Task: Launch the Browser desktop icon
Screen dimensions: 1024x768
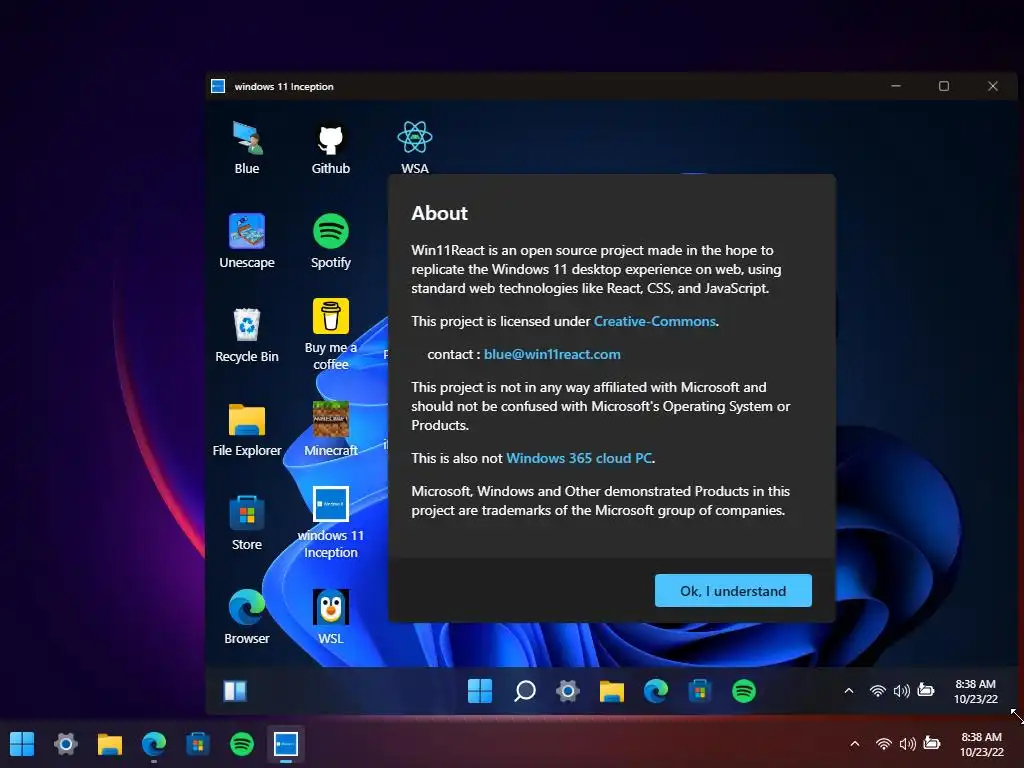Action: (247, 617)
